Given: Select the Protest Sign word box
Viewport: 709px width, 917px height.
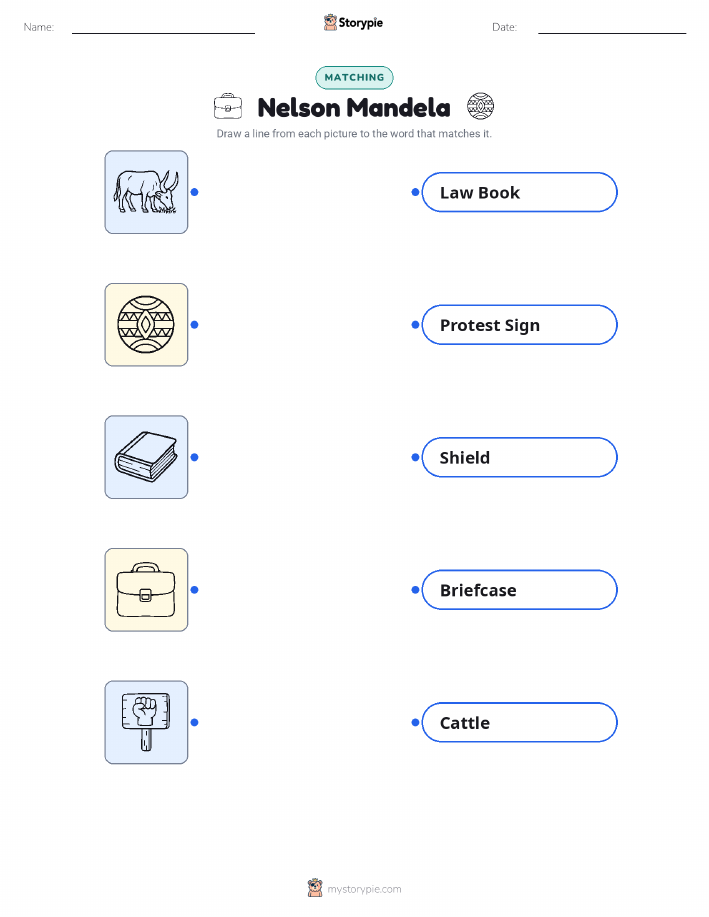Looking at the screenshot, I should pyautogui.click(x=519, y=325).
